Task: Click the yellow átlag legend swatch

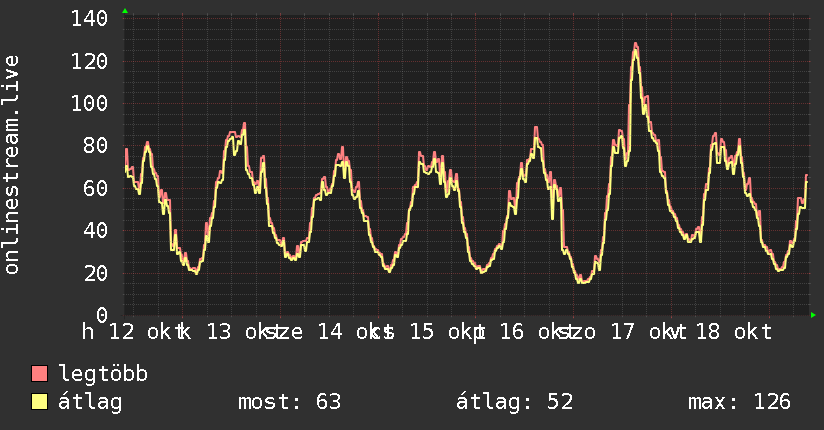Action: [x=39, y=402]
